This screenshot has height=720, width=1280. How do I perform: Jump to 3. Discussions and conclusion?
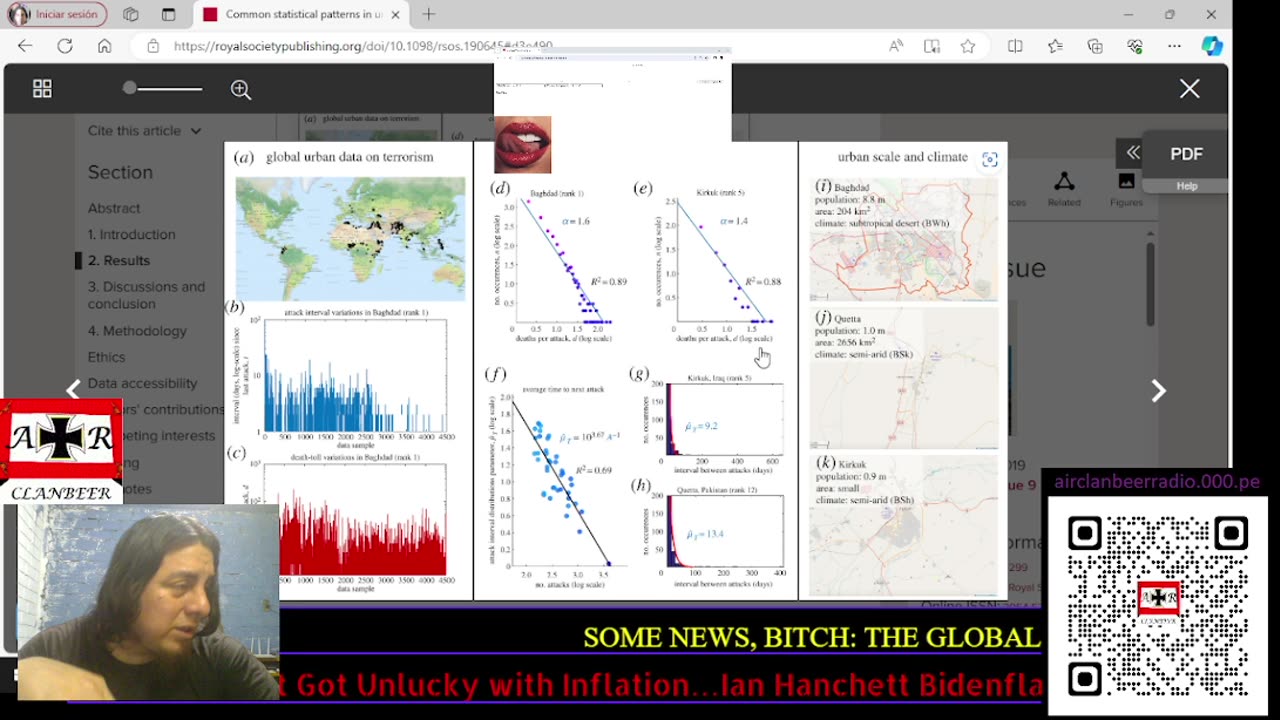(146, 295)
